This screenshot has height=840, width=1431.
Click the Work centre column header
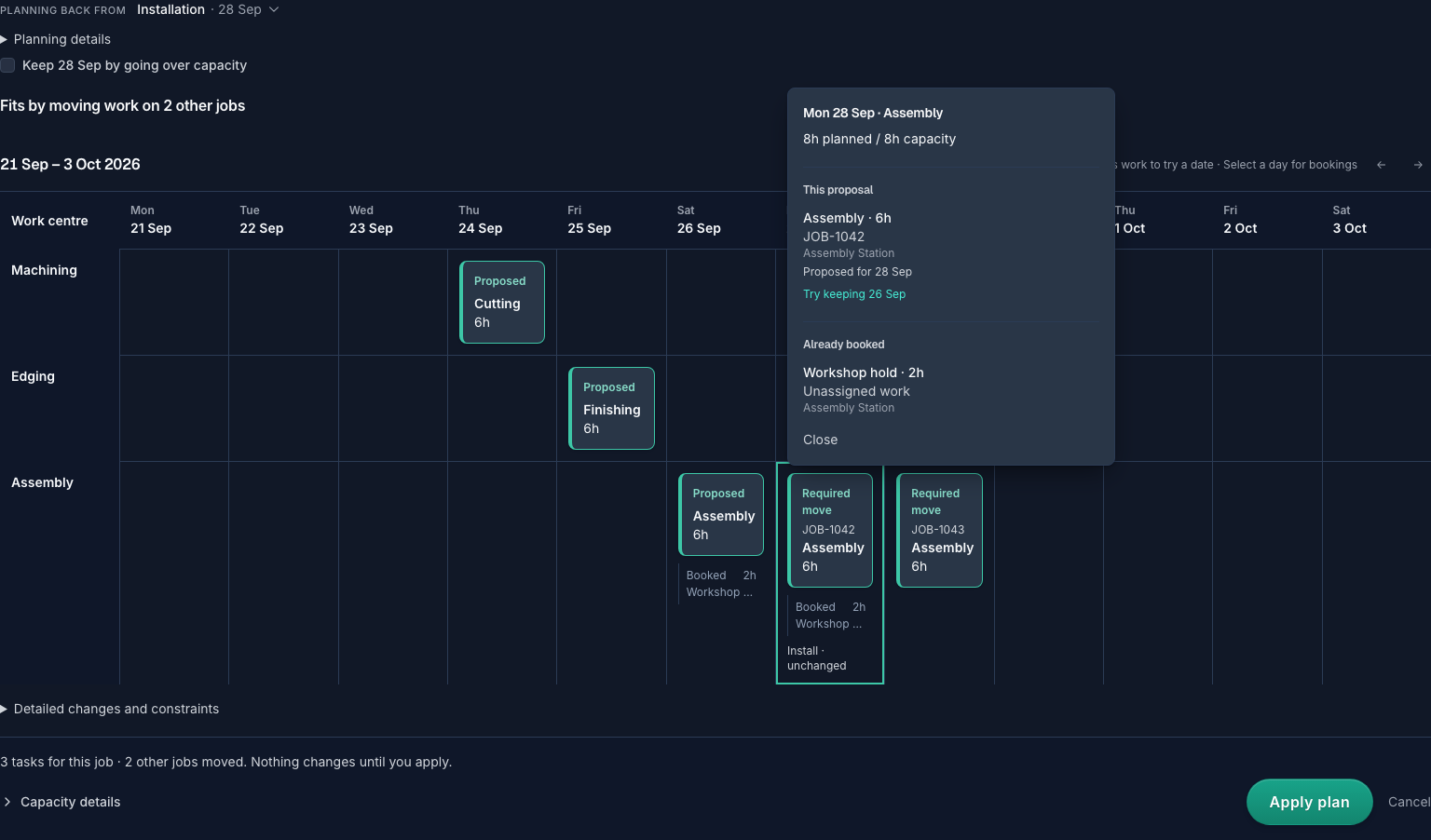[x=49, y=221]
